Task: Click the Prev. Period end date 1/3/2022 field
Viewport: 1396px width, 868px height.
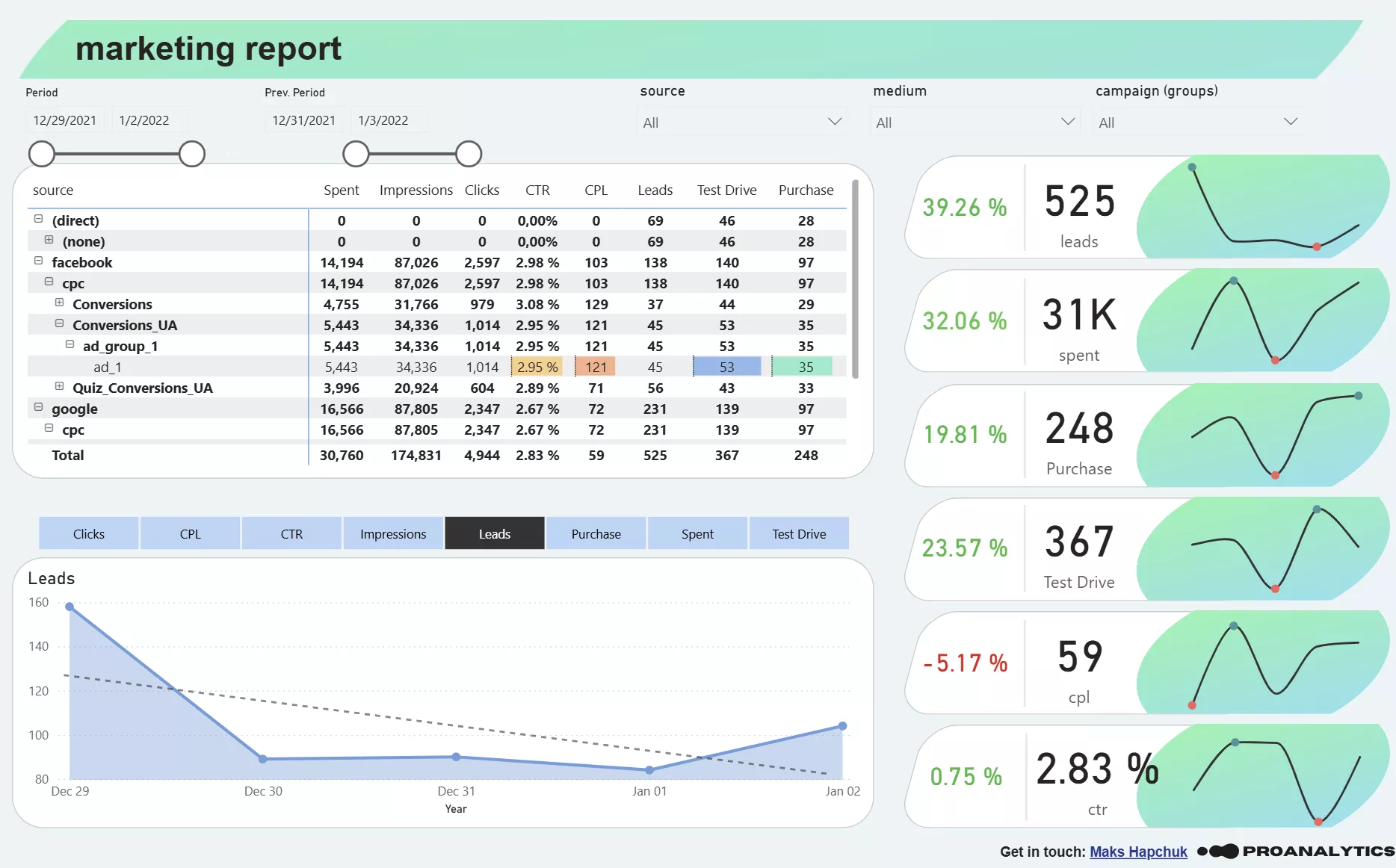Action: (x=389, y=120)
